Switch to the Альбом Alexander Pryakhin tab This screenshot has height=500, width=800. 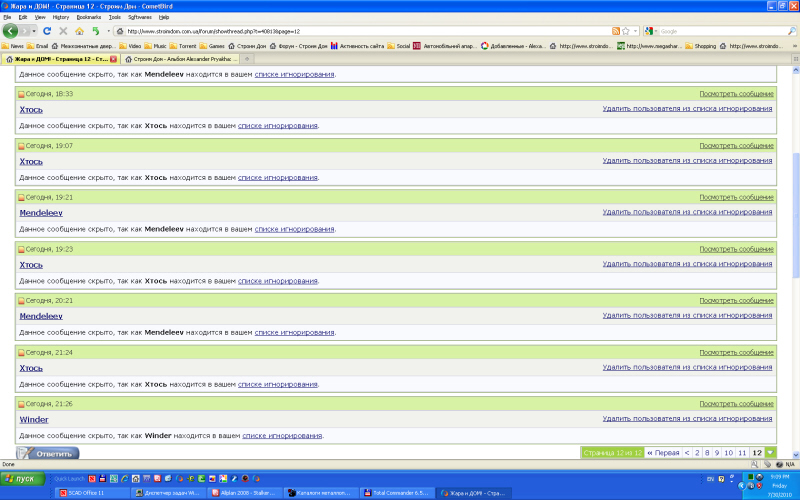[181, 59]
